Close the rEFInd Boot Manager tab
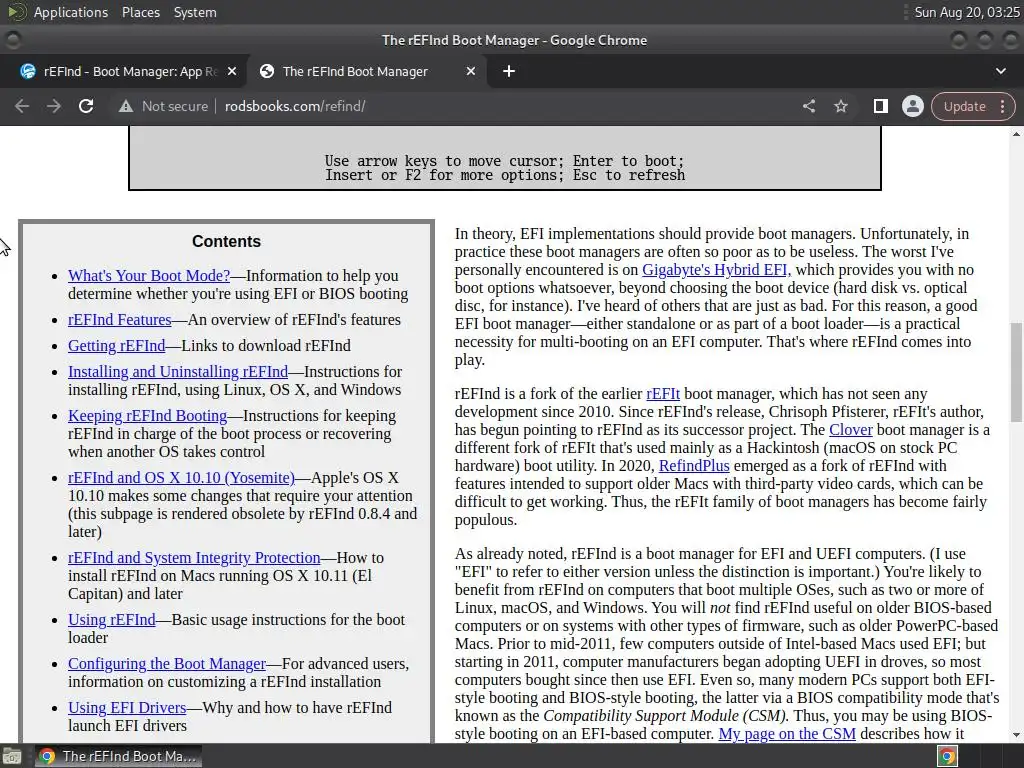 470,71
